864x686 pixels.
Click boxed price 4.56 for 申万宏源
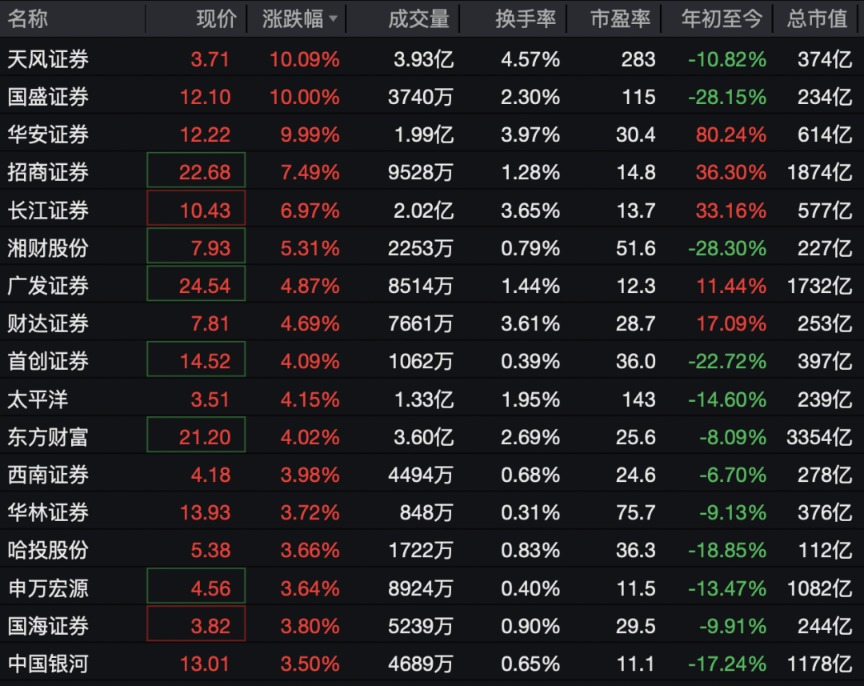click(196, 586)
